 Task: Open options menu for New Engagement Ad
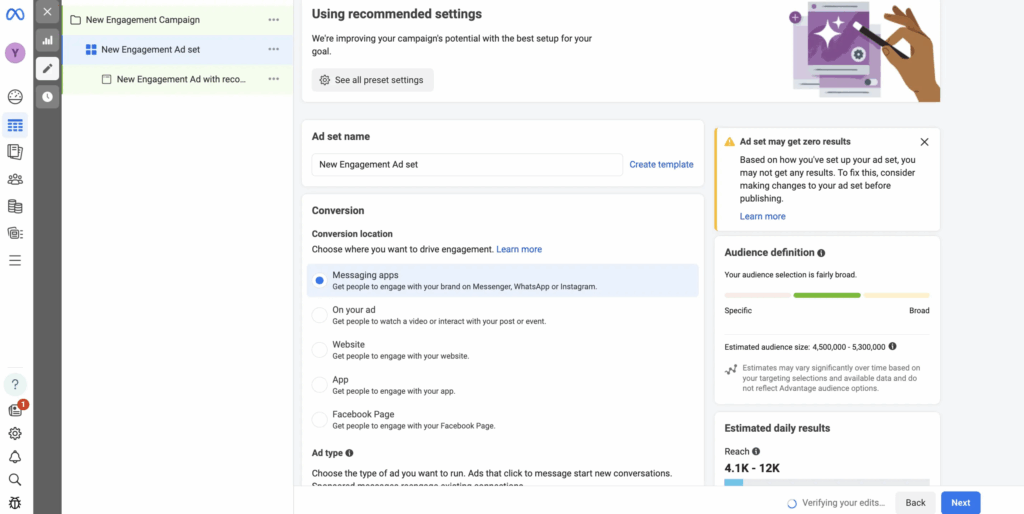[x=274, y=79]
